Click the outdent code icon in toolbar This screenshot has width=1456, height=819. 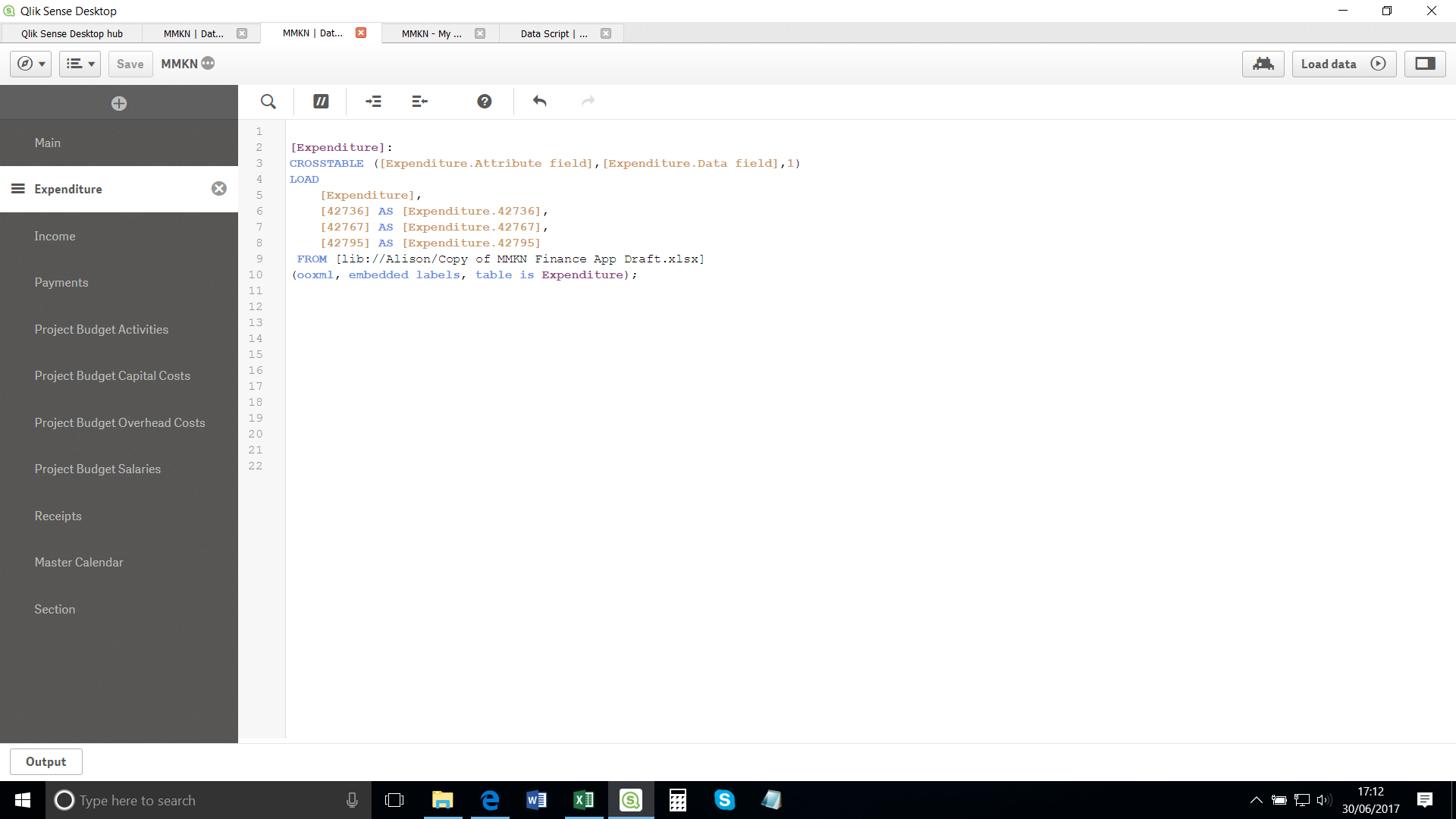[419, 101]
